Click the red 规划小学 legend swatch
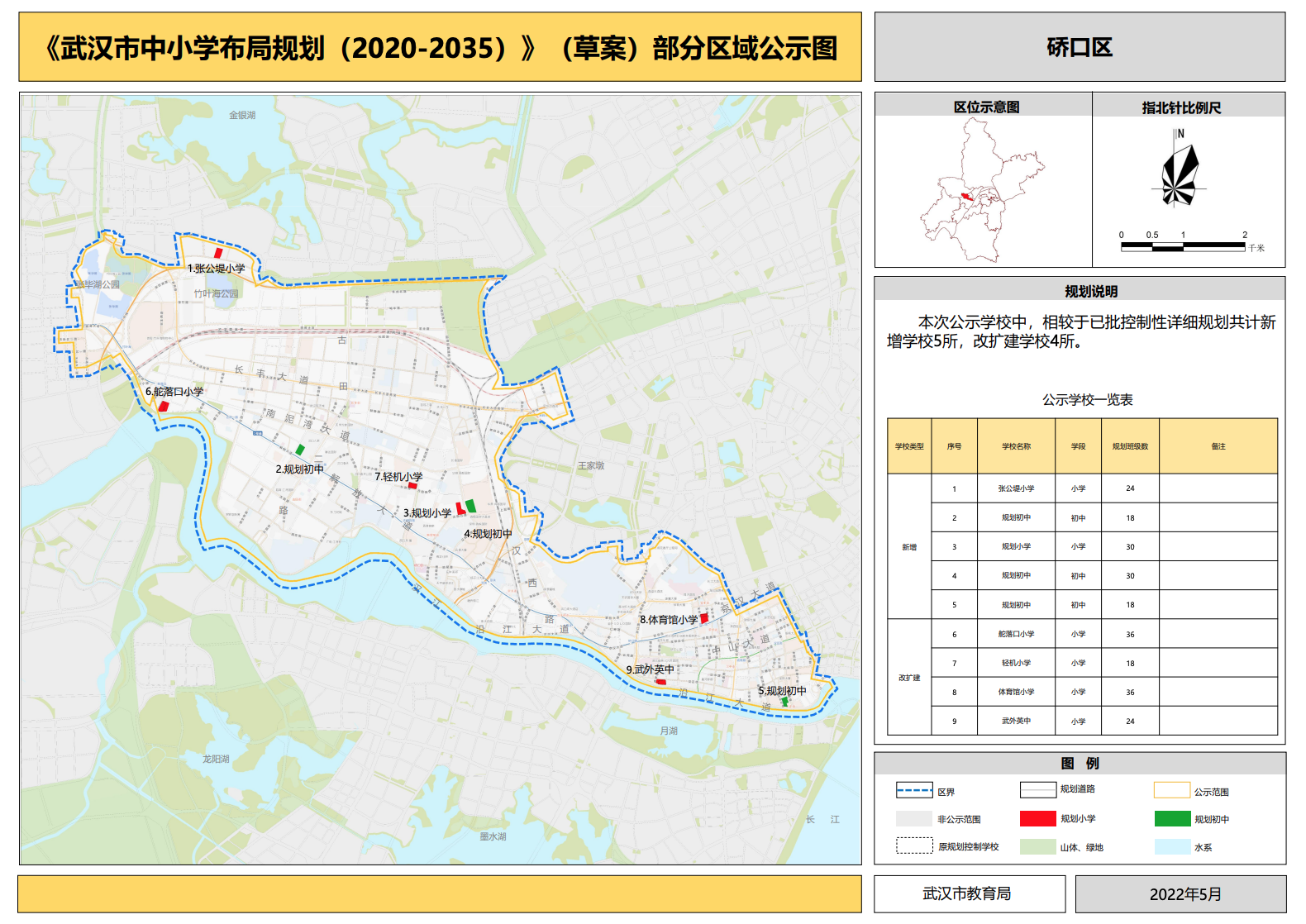This screenshot has height=924, width=1306. (x=1037, y=819)
